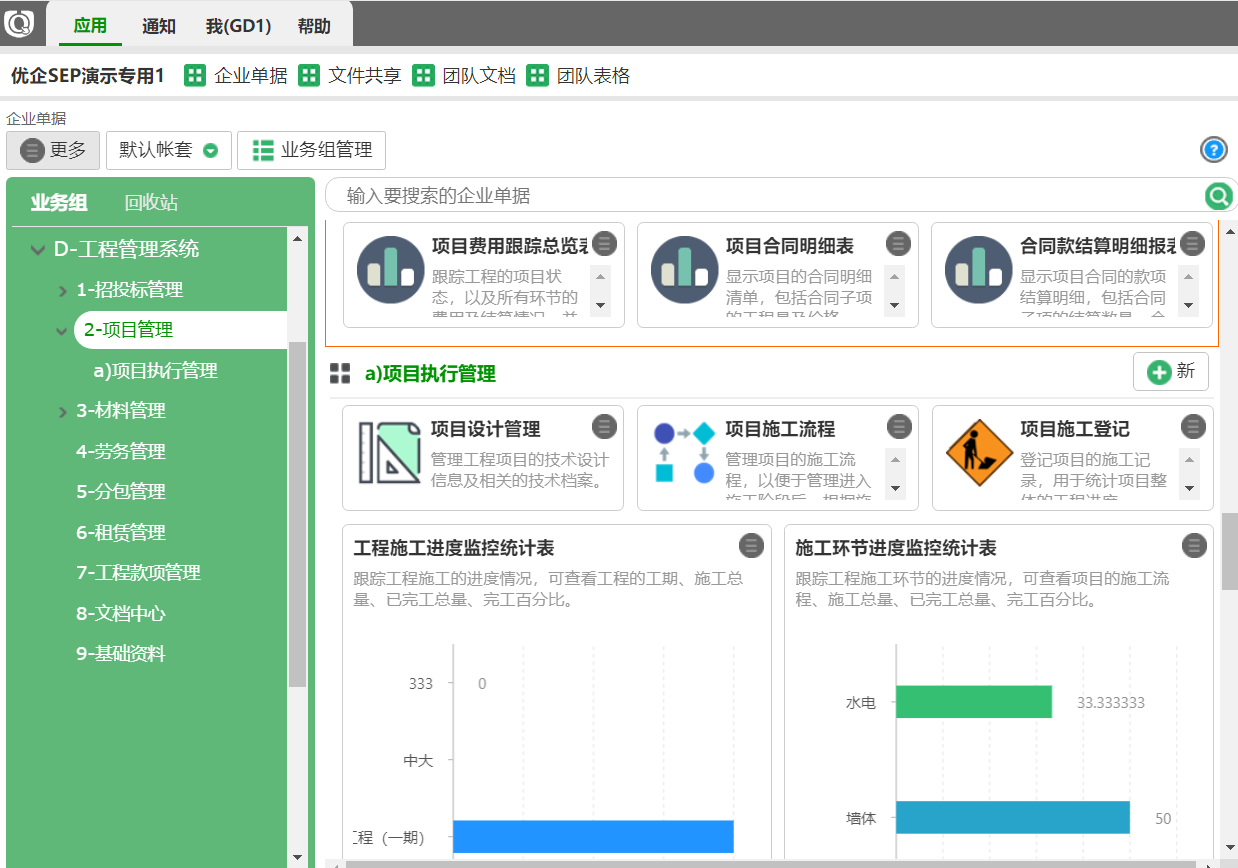Click the search 企业单据 input field
Screen dimensions: 1238x868
[x=765, y=195]
